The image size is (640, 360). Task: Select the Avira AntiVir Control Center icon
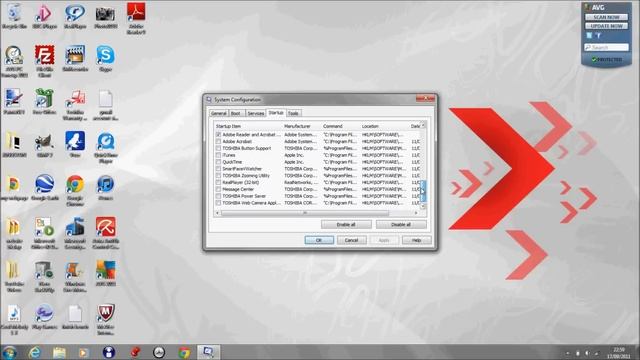tap(105, 233)
